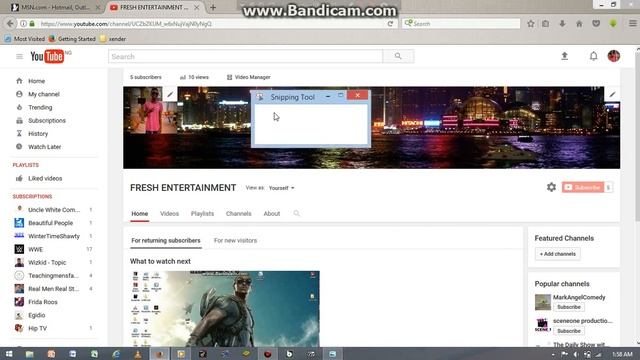
Task: Click Add channels button
Action: tap(558, 254)
